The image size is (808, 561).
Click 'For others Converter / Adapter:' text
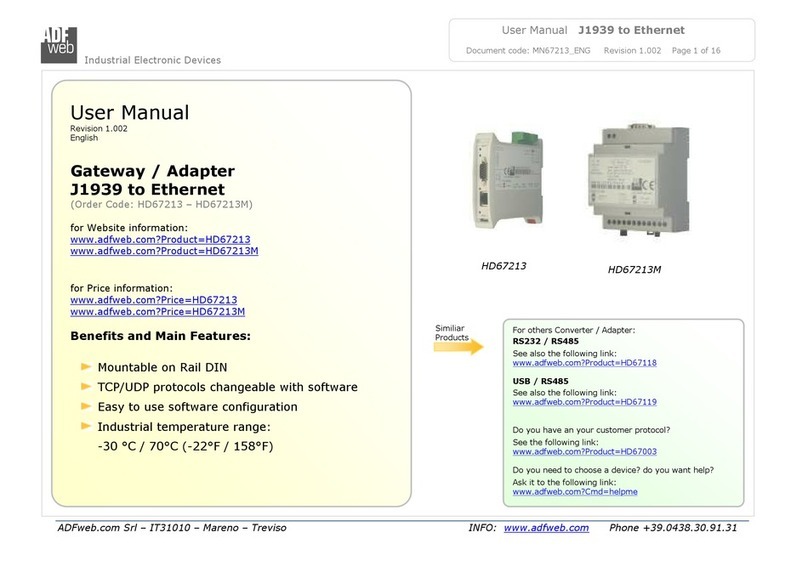(x=574, y=330)
